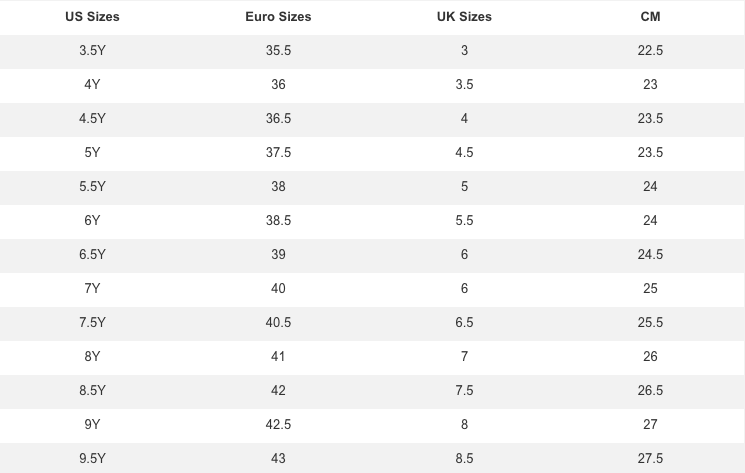
Task: Select the 40.5 Euro size value
Action: point(278,322)
